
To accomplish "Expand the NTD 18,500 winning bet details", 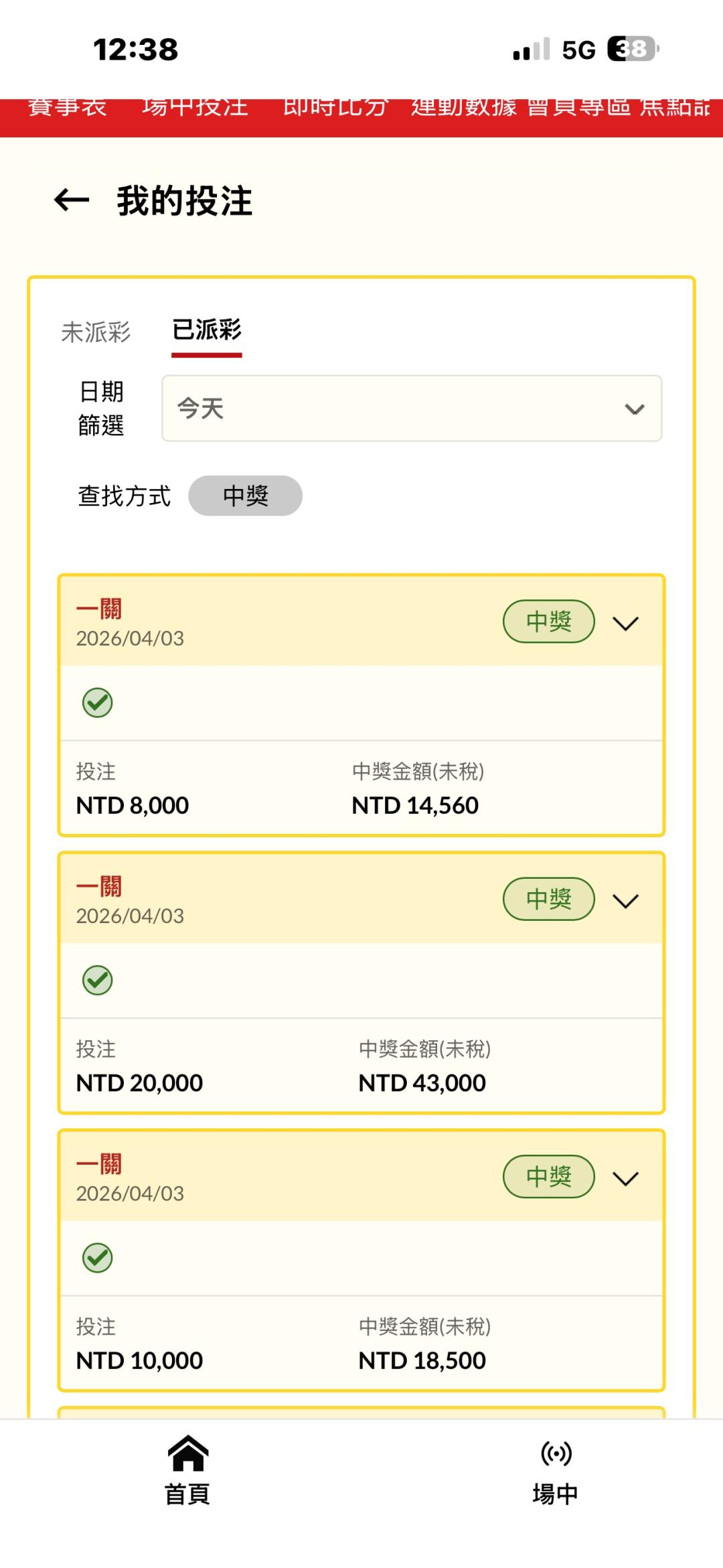I will (626, 1178).
